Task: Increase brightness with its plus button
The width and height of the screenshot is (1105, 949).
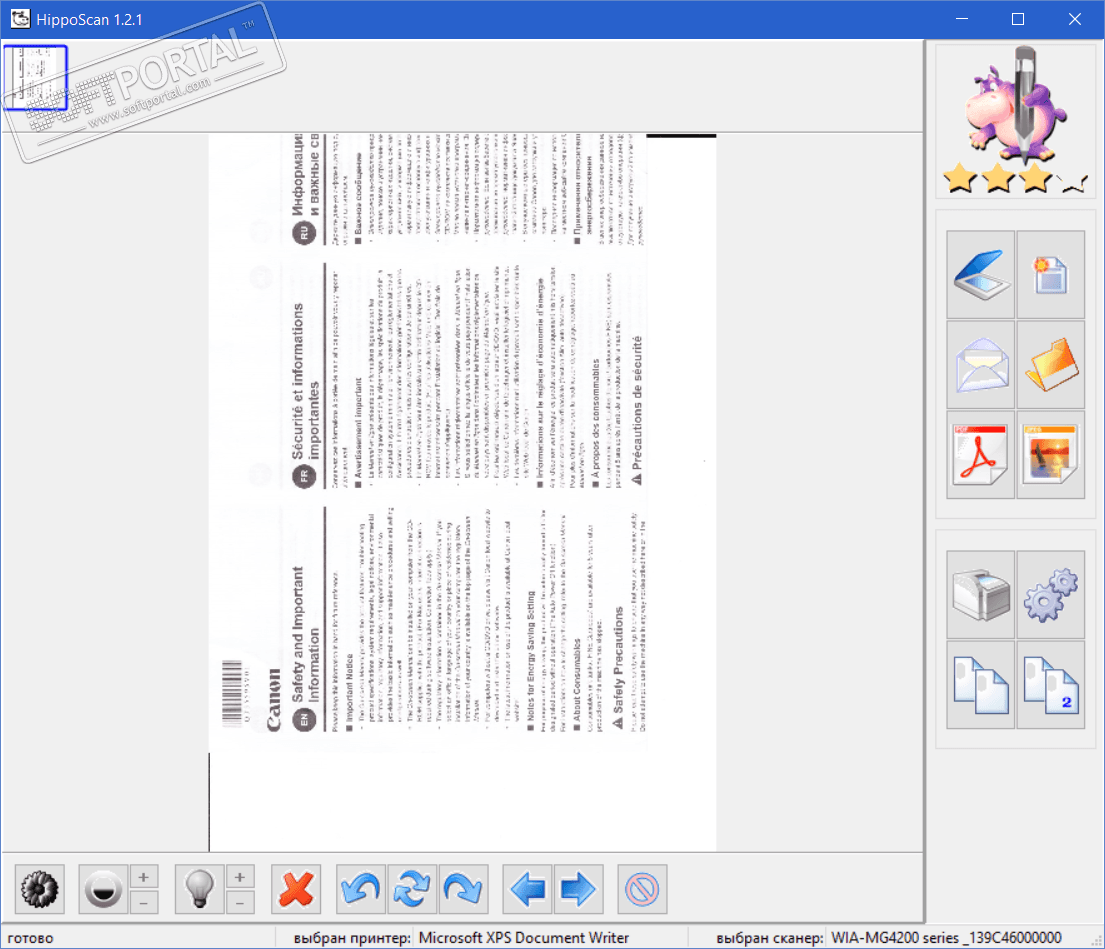Action: (240, 877)
